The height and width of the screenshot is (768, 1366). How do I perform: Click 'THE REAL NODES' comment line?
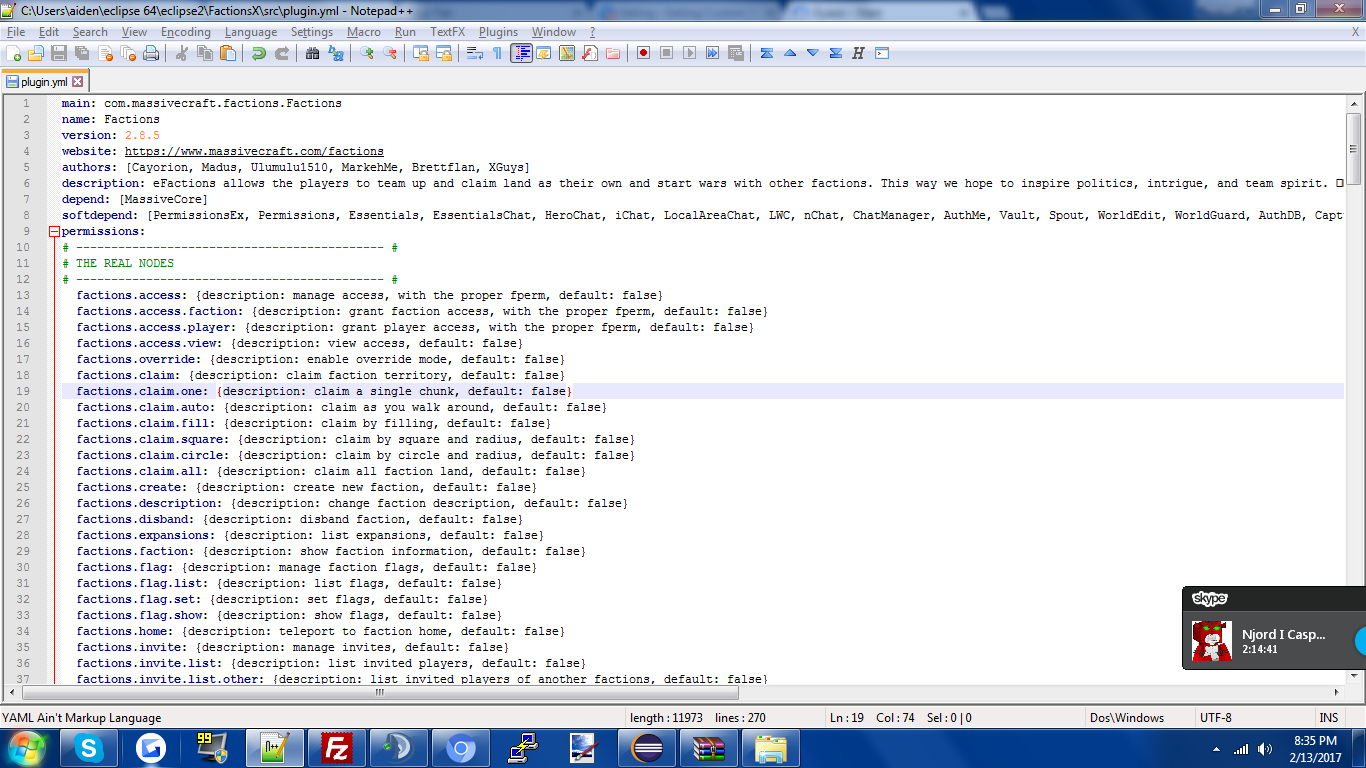[118, 263]
